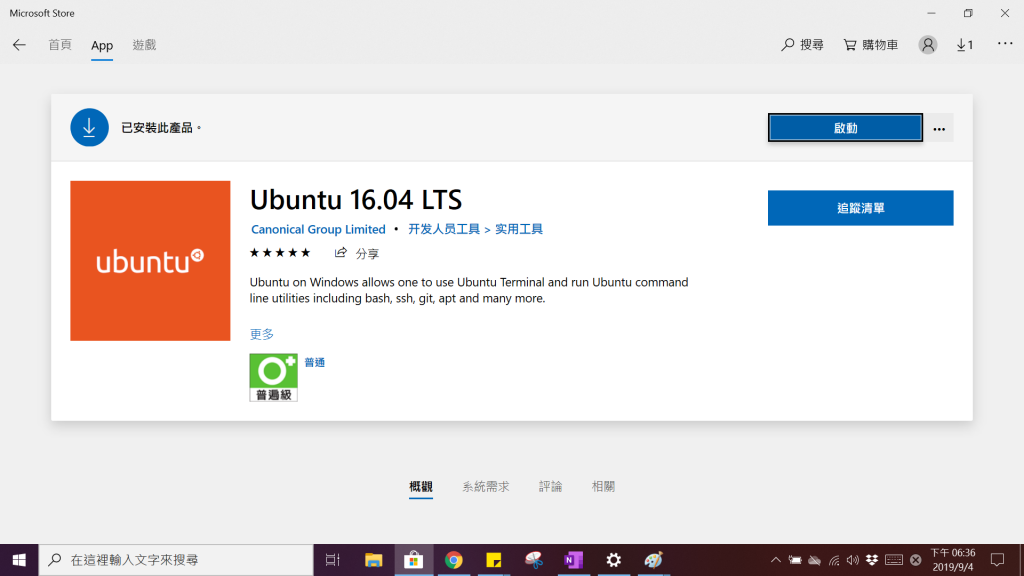Show hidden system tray icons
The image size is (1024, 576).
(x=775, y=560)
